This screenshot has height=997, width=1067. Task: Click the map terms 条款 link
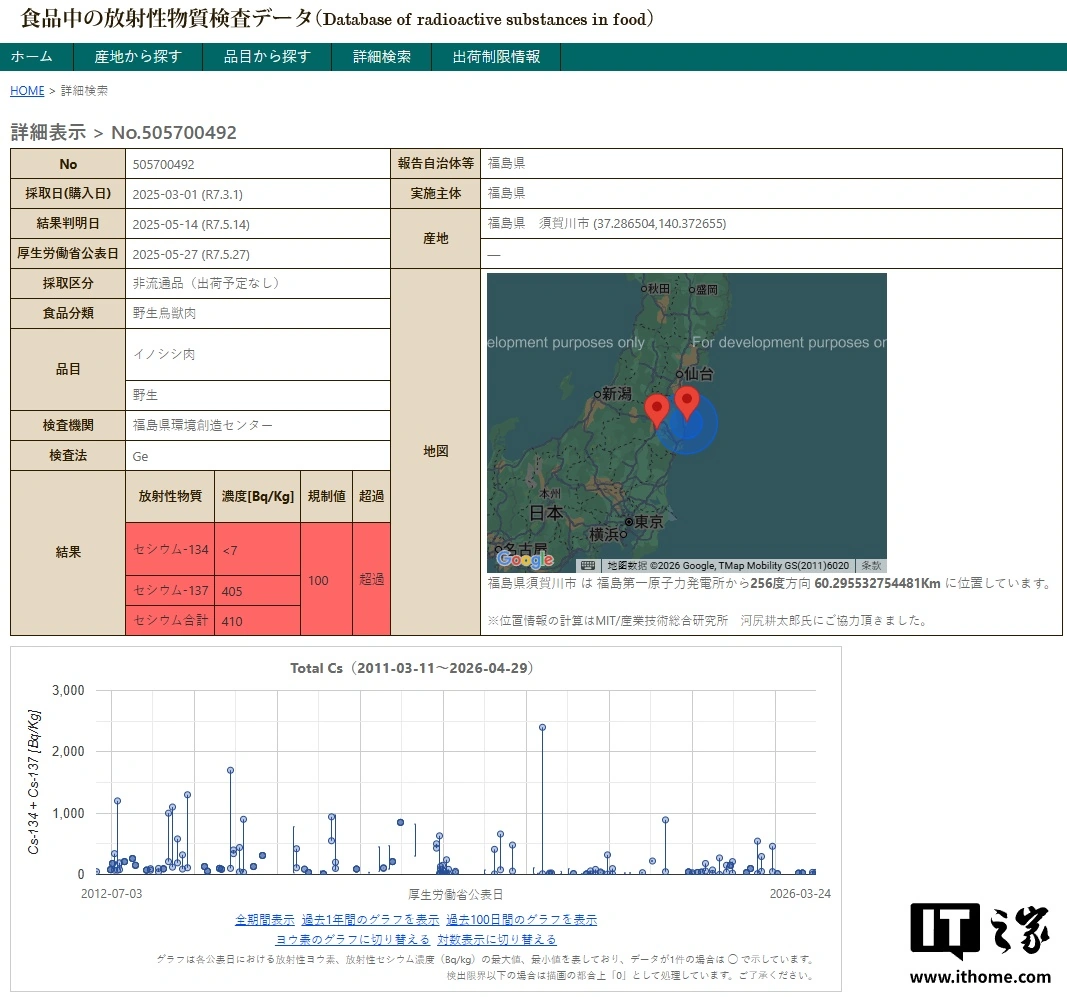coord(871,566)
